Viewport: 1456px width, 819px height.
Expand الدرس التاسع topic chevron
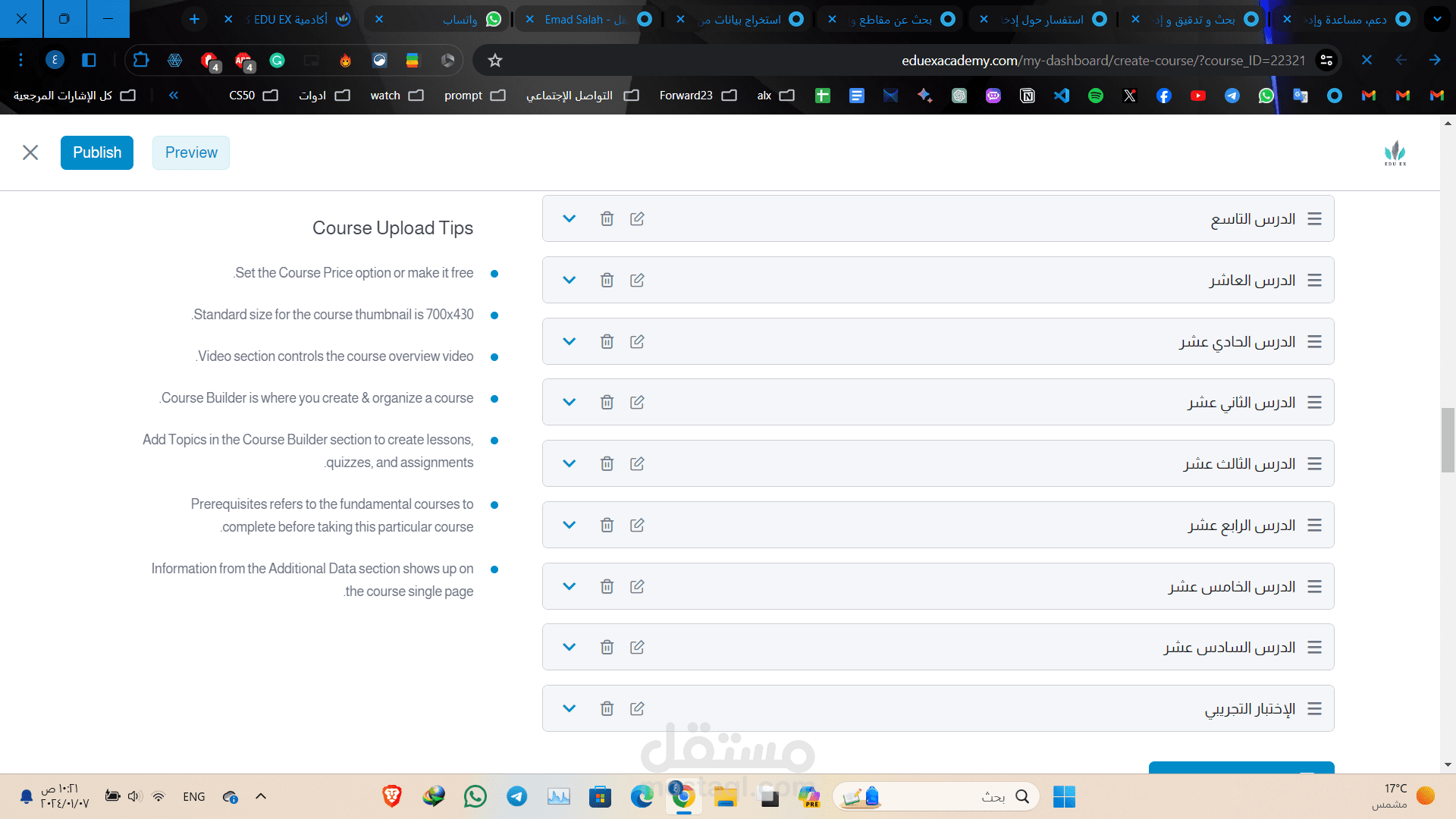point(569,219)
